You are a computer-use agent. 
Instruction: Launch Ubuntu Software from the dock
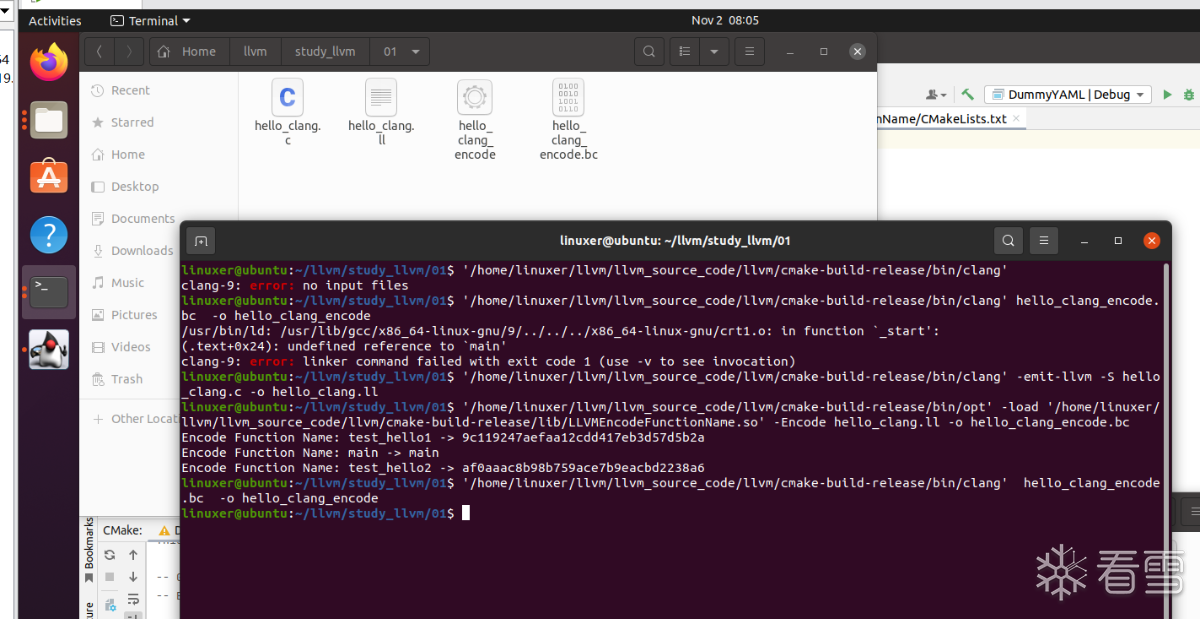48,177
